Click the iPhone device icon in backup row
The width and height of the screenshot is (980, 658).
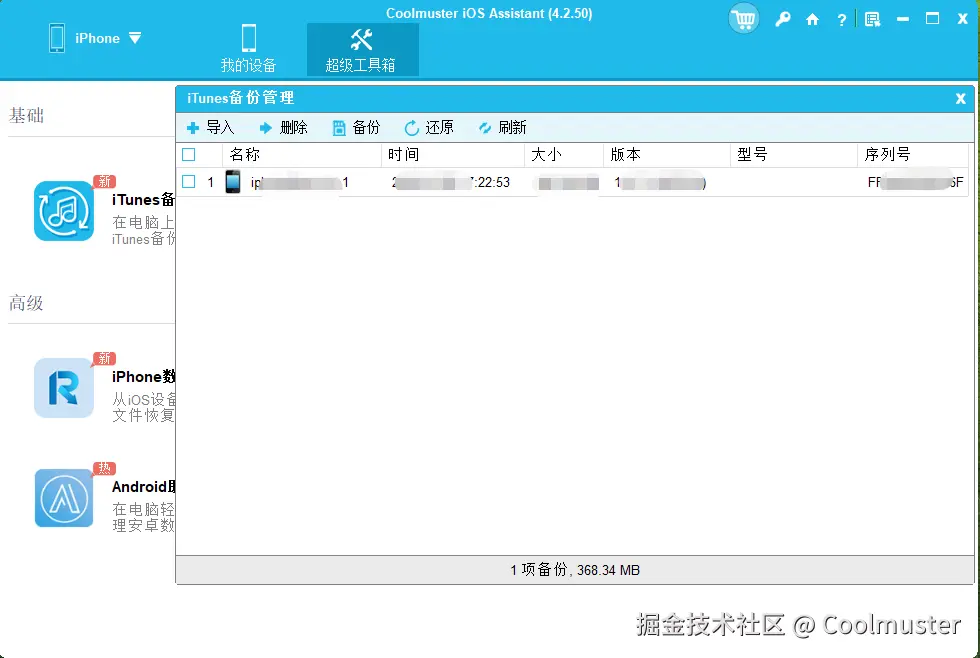pyautogui.click(x=233, y=182)
